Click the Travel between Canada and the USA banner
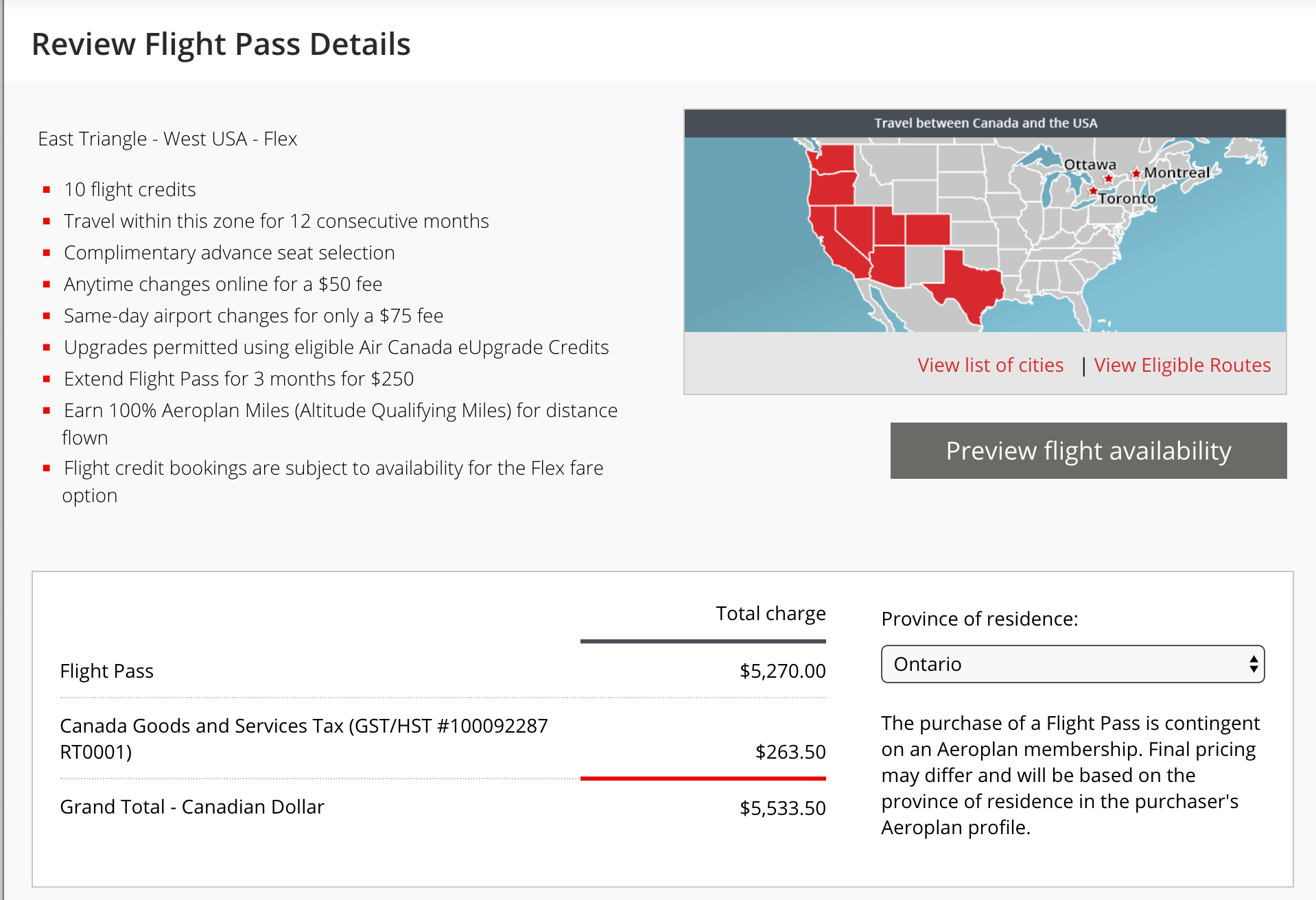Image resolution: width=1316 pixels, height=900 pixels. [985, 123]
